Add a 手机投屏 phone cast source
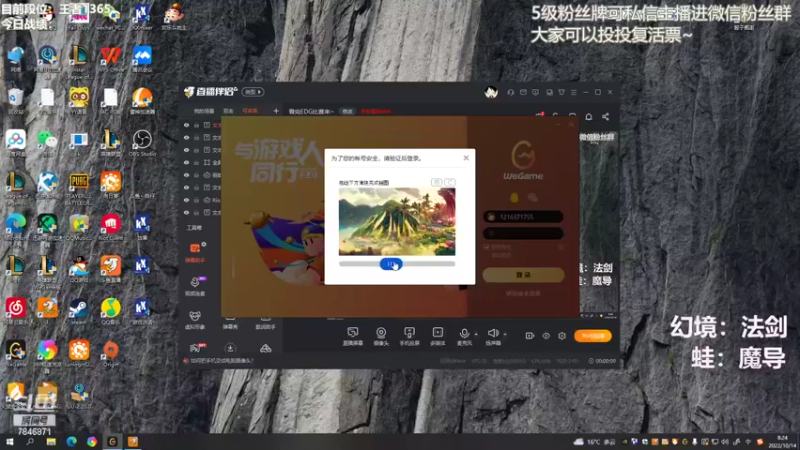 [409, 336]
